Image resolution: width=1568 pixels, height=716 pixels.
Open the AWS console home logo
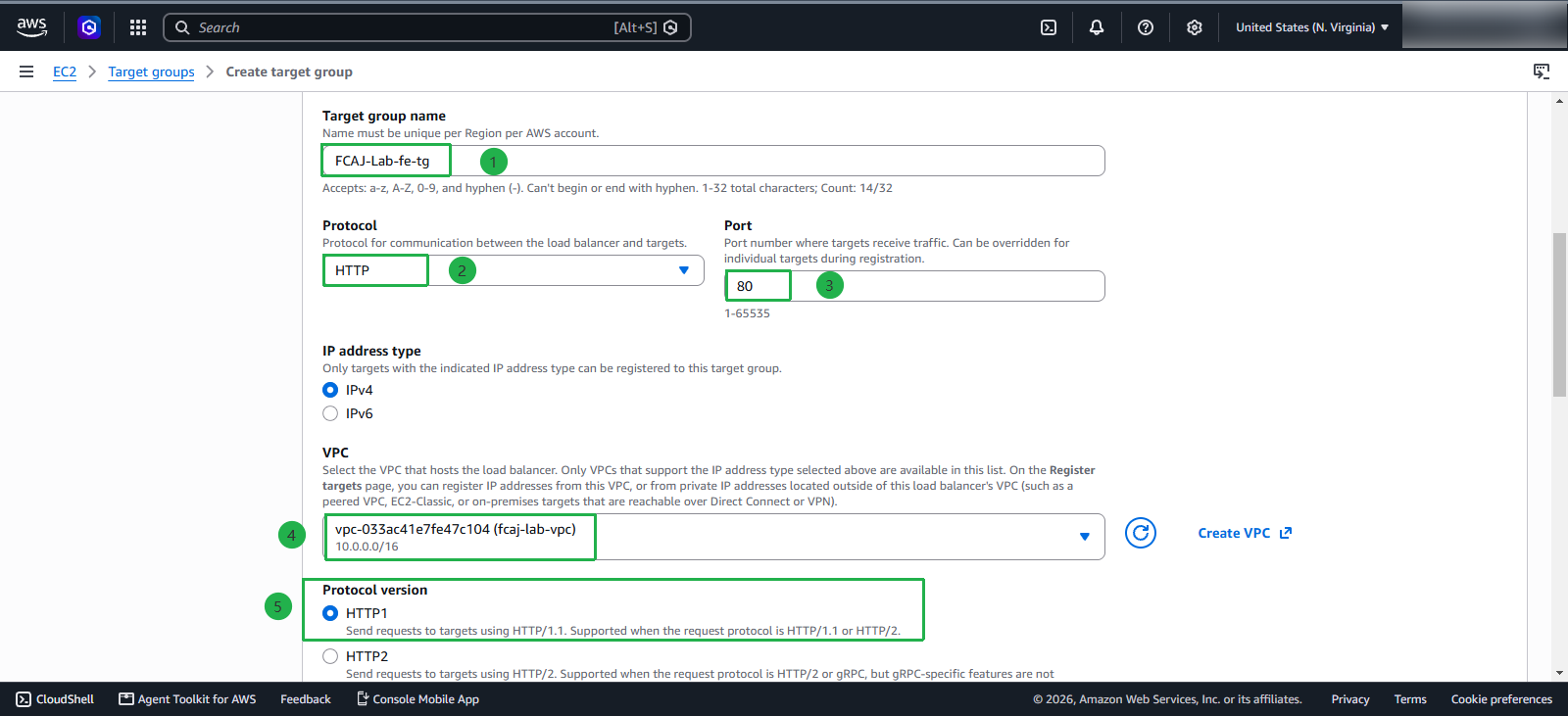coord(32,27)
